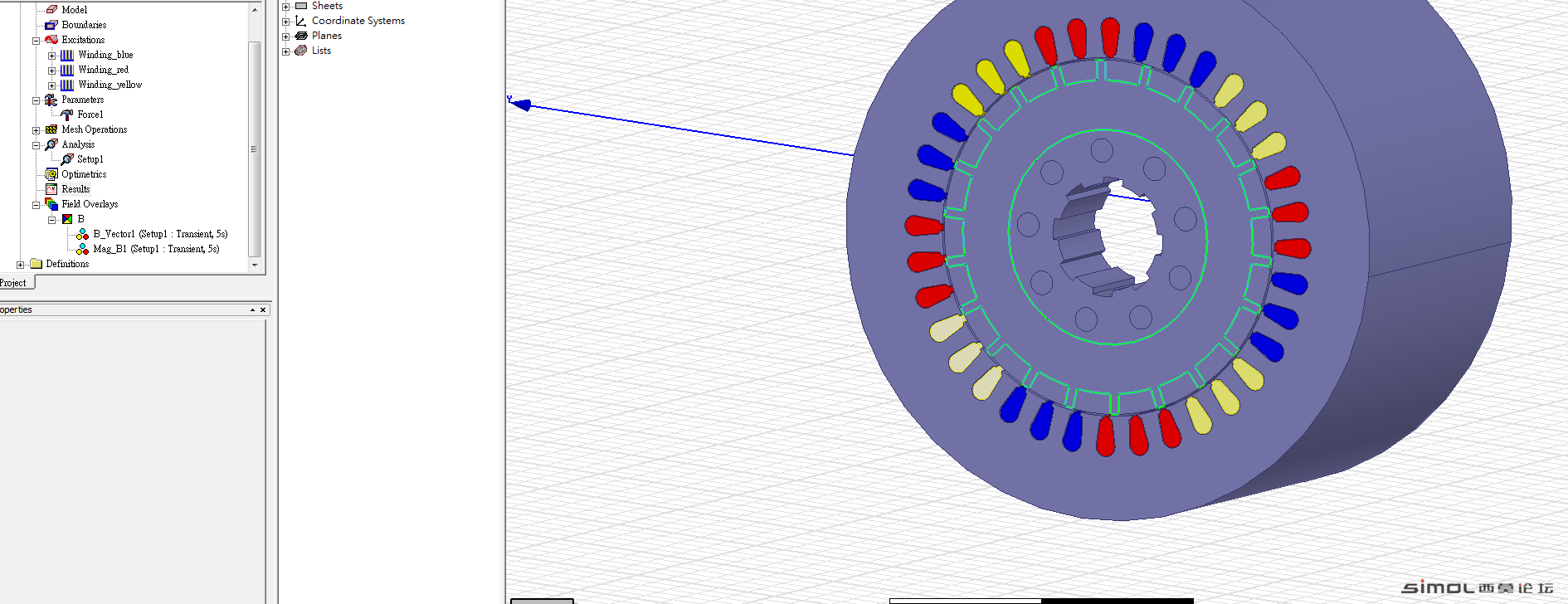This screenshot has height=604, width=1568.
Task: Click the Field Overlays icon
Action: (51, 204)
